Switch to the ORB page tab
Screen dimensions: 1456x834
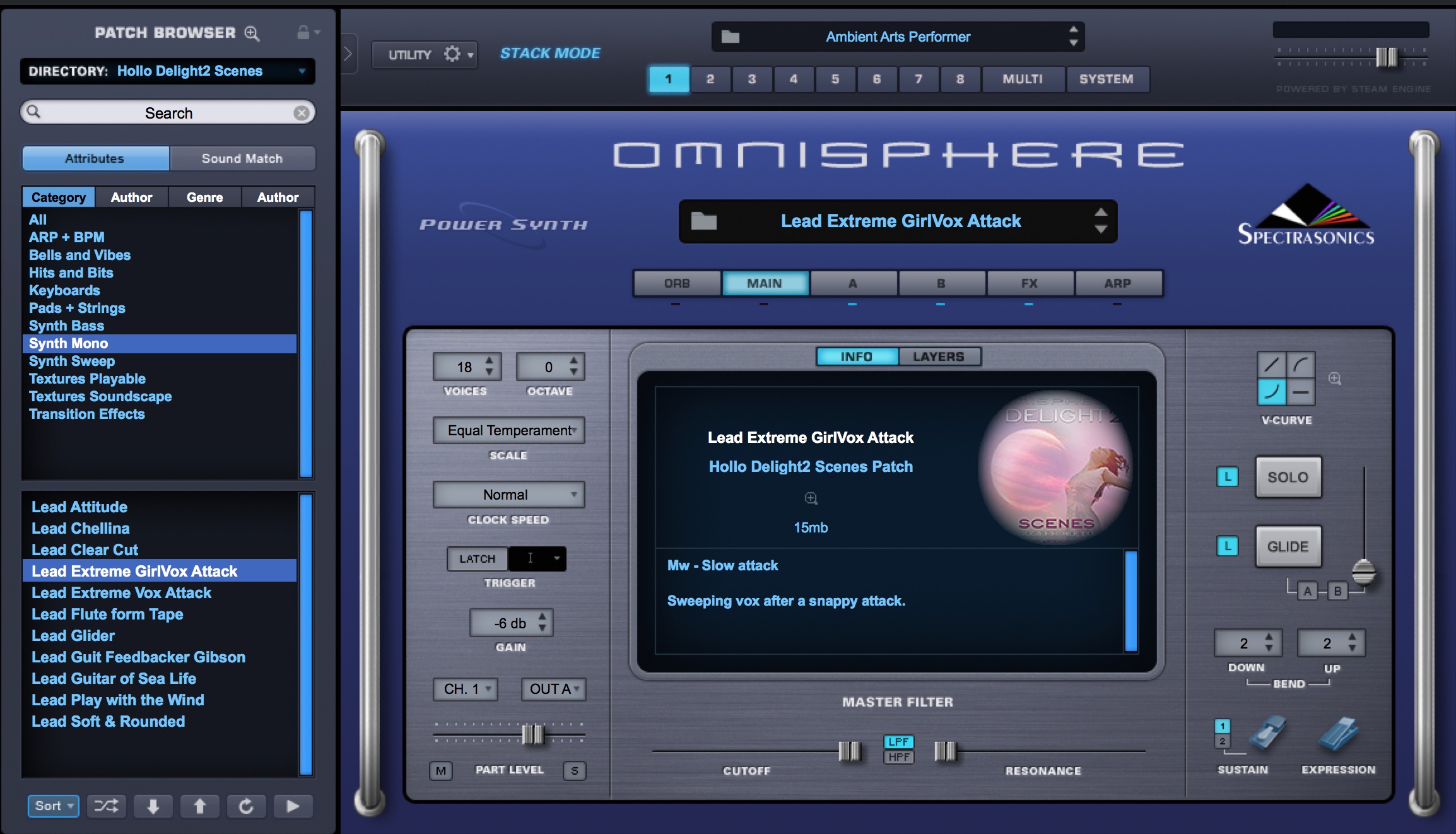point(677,283)
